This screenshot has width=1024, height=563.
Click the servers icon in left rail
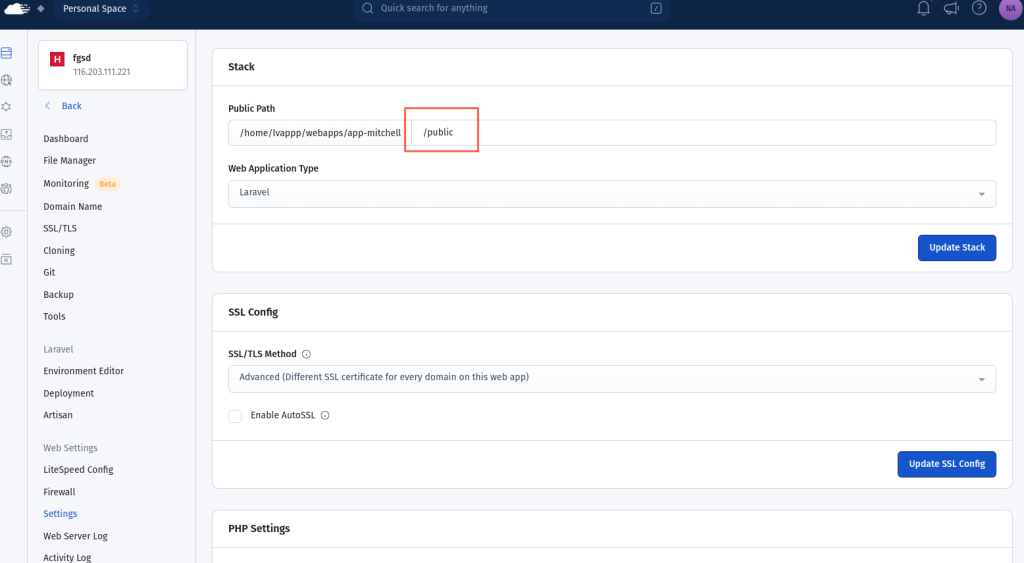pyautogui.click(x=7, y=53)
